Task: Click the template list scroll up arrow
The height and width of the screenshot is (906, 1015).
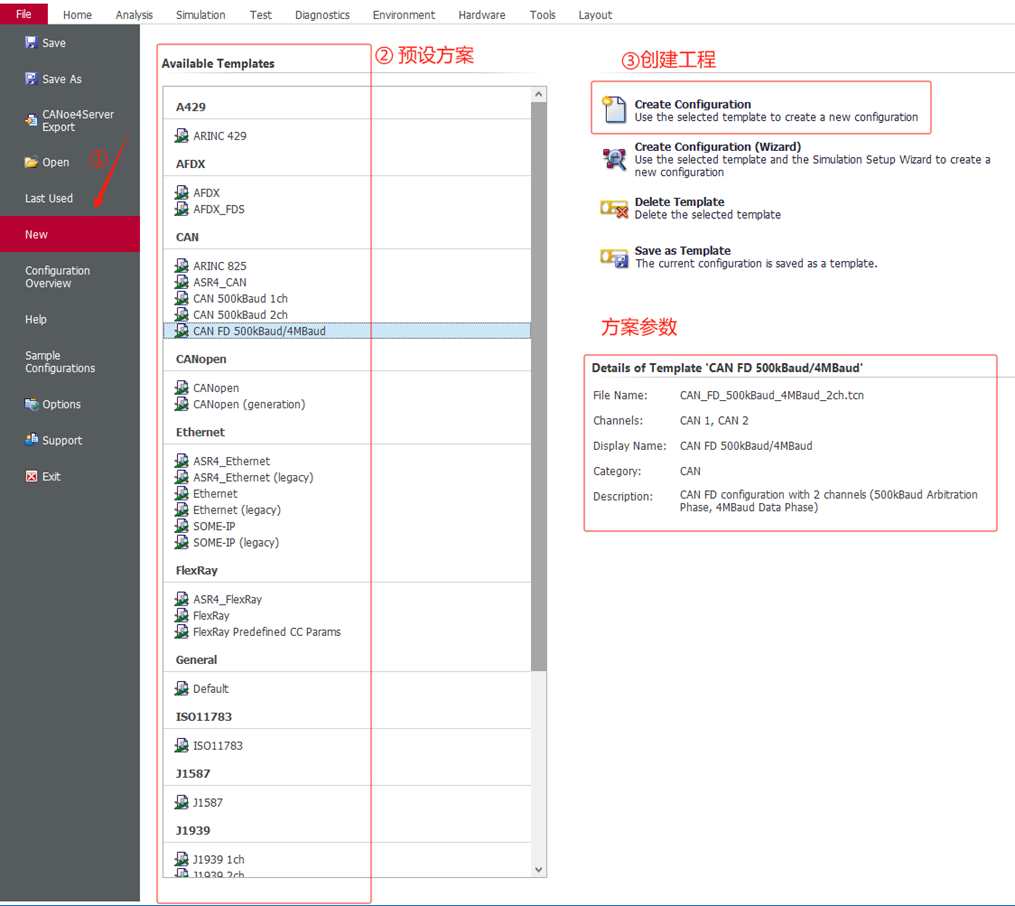Action: click(x=539, y=94)
